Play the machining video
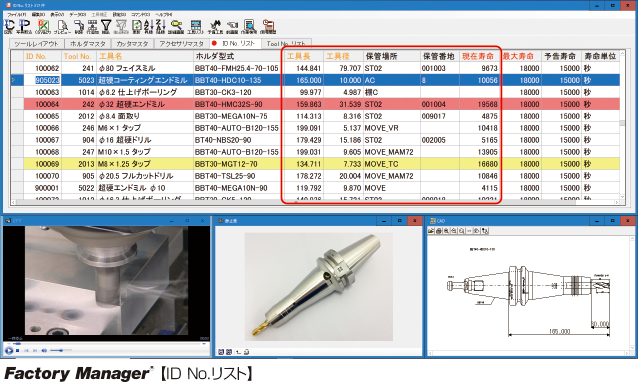The height and width of the screenshot is (382, 638). [9, 350]
